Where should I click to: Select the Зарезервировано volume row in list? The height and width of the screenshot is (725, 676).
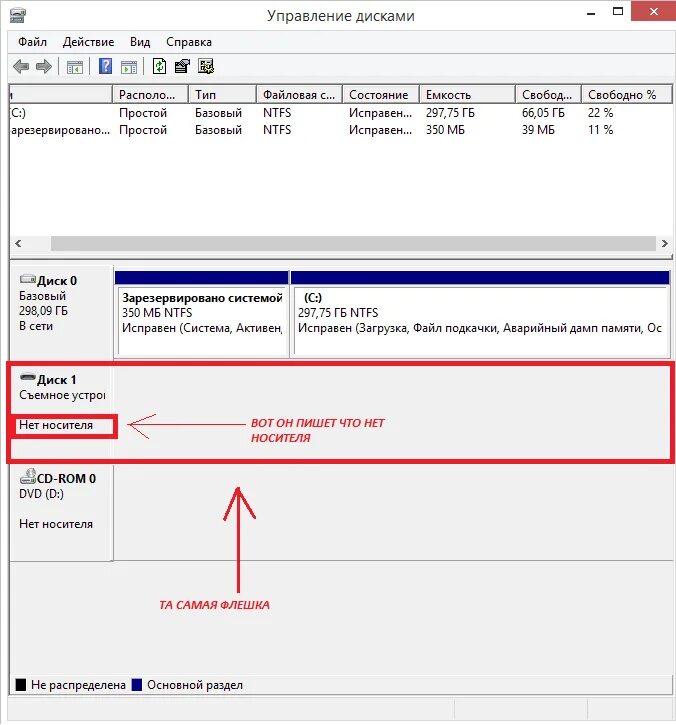pos(341,130)
